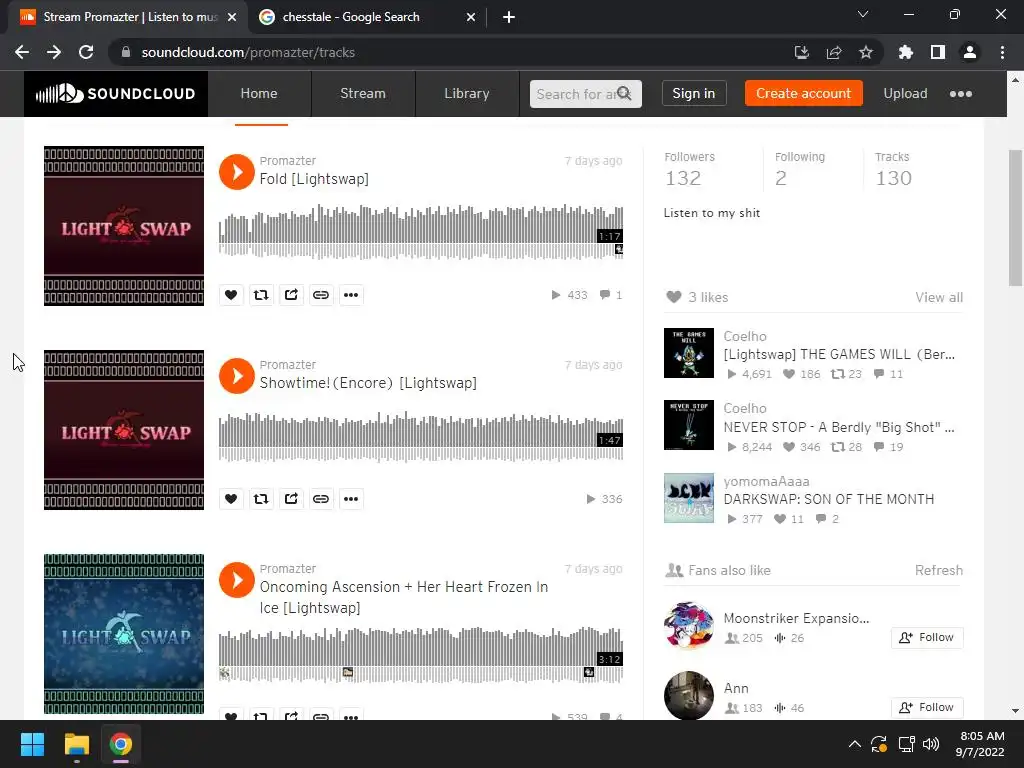The width and height of the screenshot is (1024, 768).
Task: Open the SoundCloud more menu dots
Action: point(961,94)
